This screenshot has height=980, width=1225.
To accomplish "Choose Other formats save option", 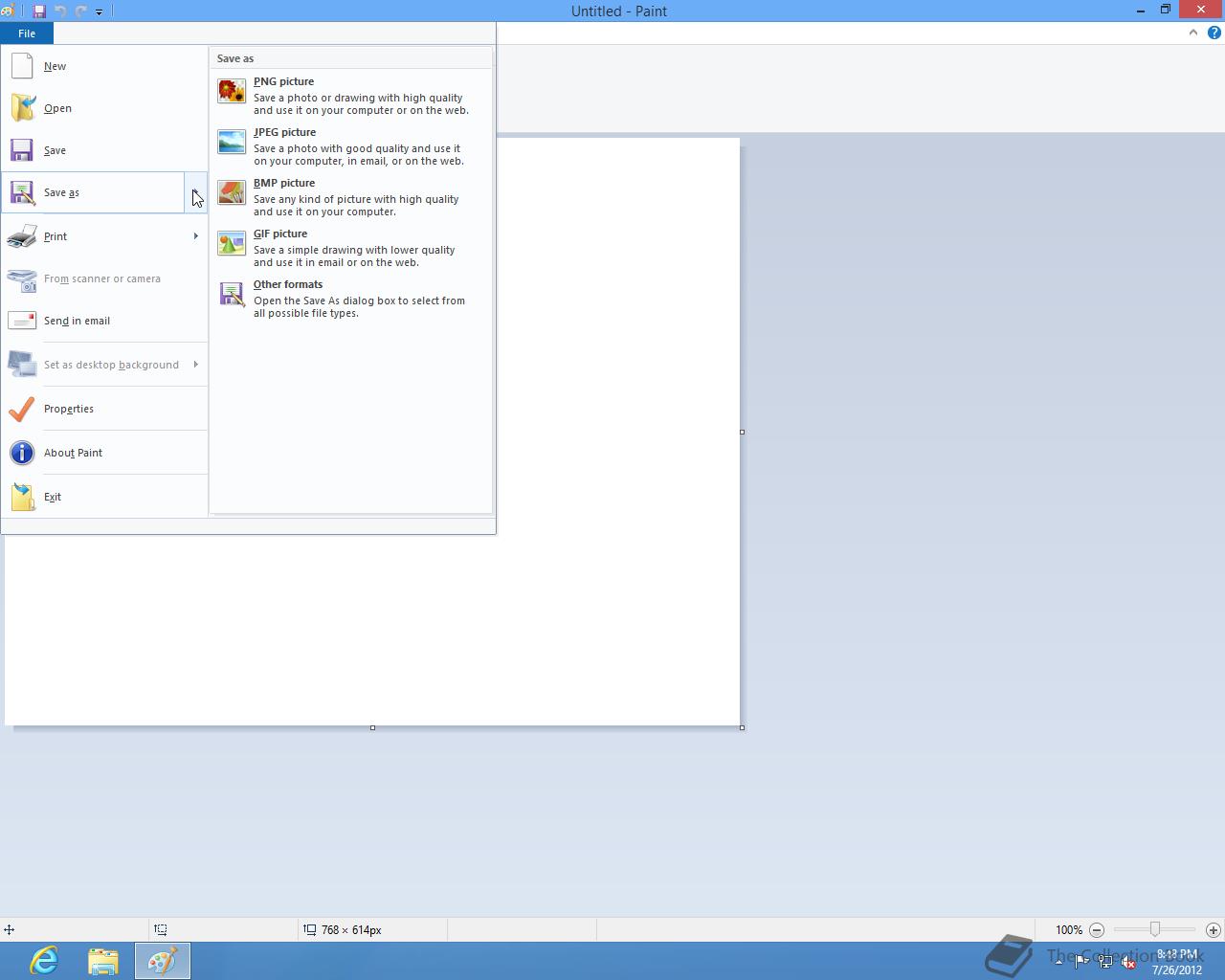I will click(x=350, y=299).
